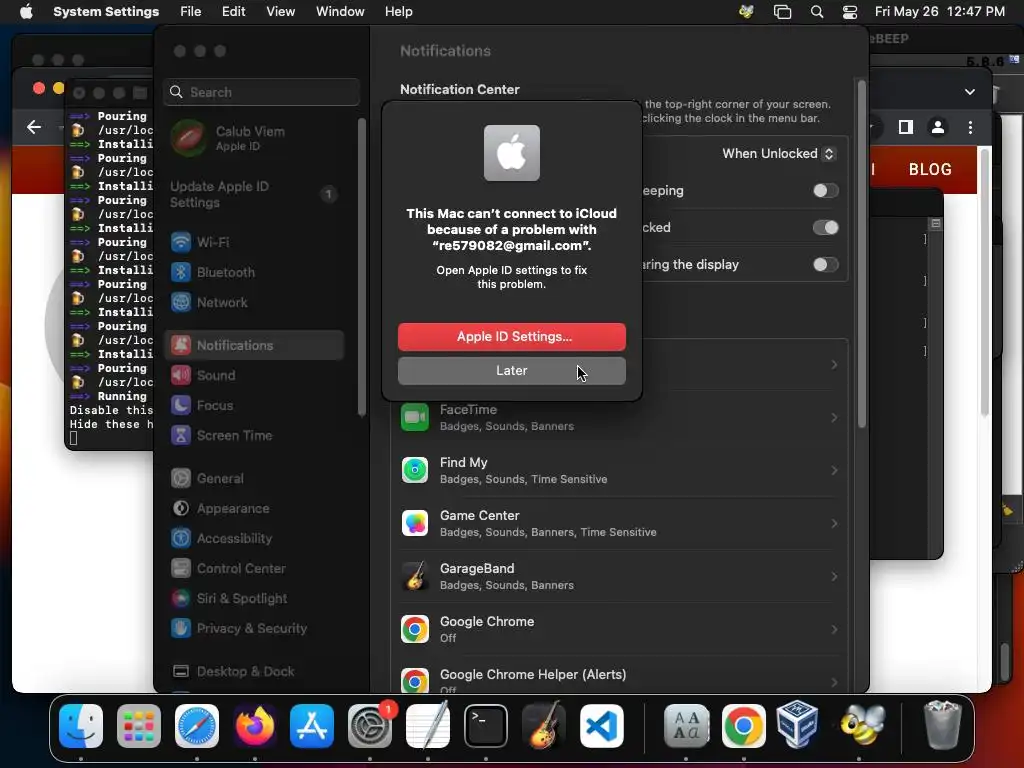Open the Siri & Spotlight icon
1024x768 pixels.
coord(181,598)
